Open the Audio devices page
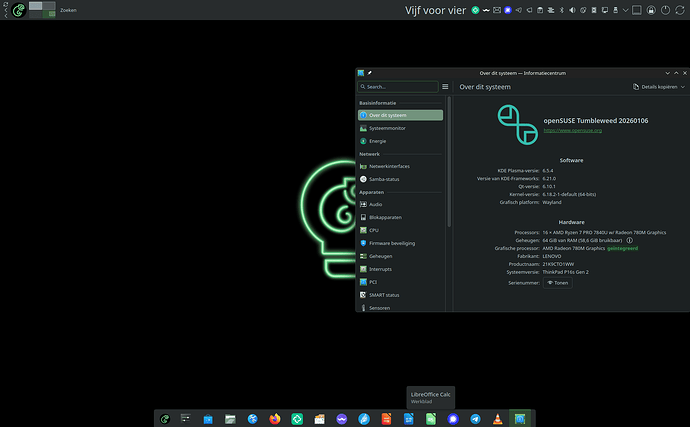This screenshot has height=427, width=690. click(x=375, y=204)
